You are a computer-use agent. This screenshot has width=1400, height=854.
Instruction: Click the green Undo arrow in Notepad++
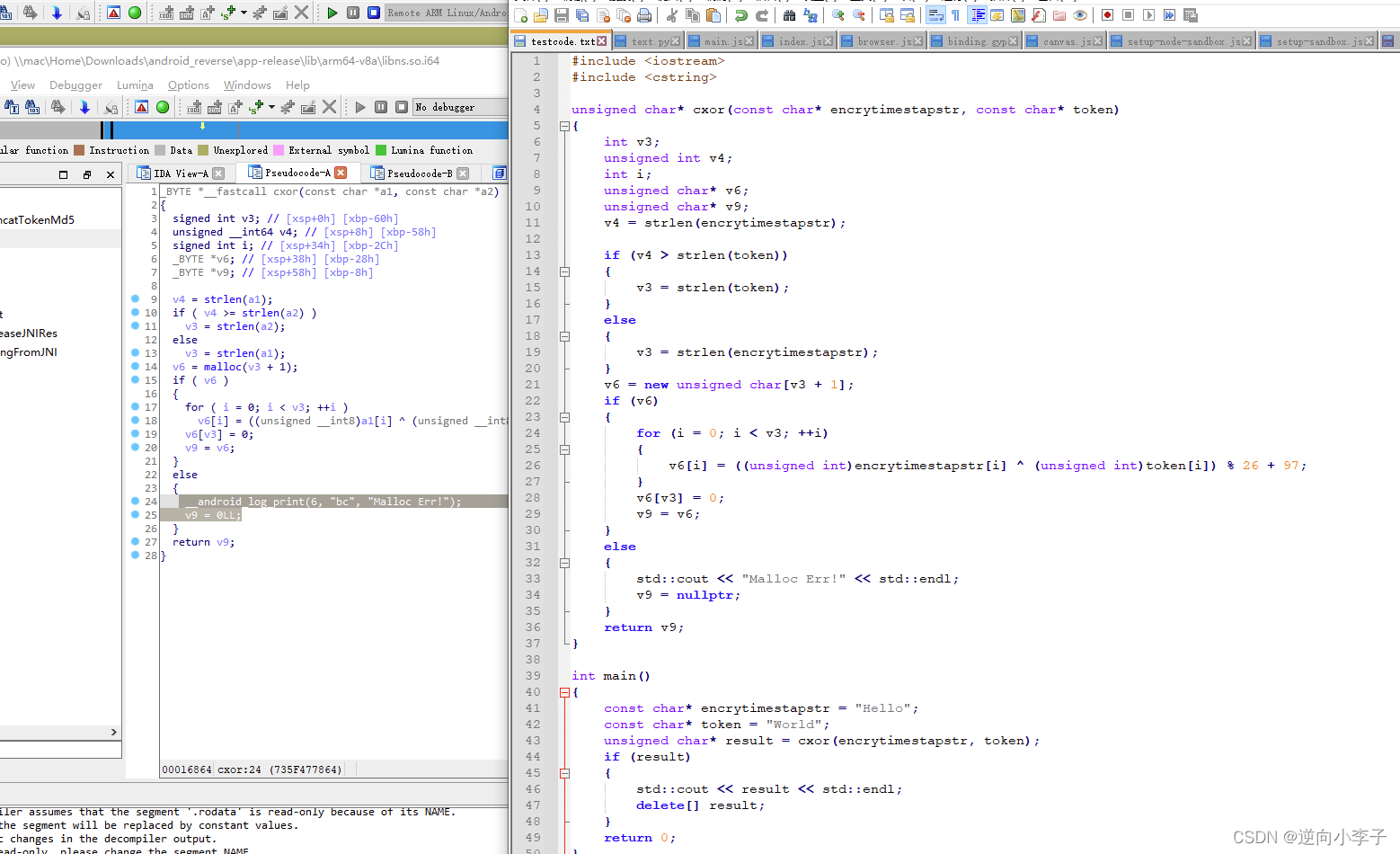coord(740,15)
